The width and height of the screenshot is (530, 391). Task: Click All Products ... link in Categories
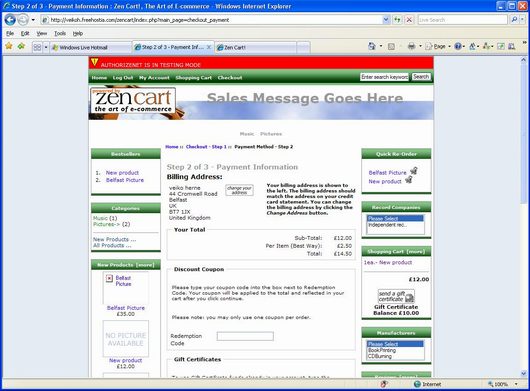click(x=112, y=245)
